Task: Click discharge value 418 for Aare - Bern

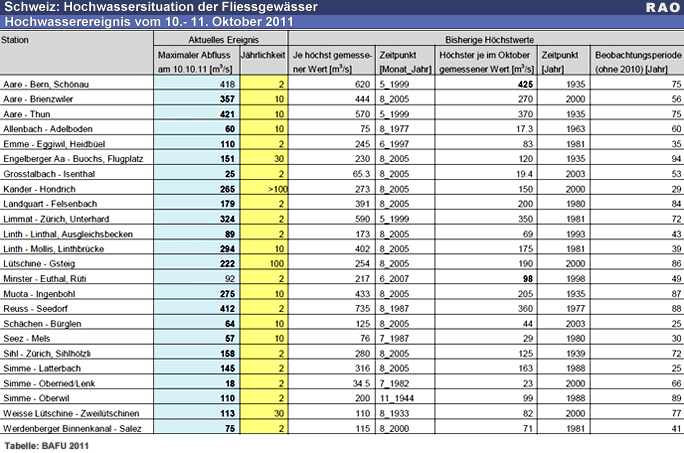Action: point(227,85)
